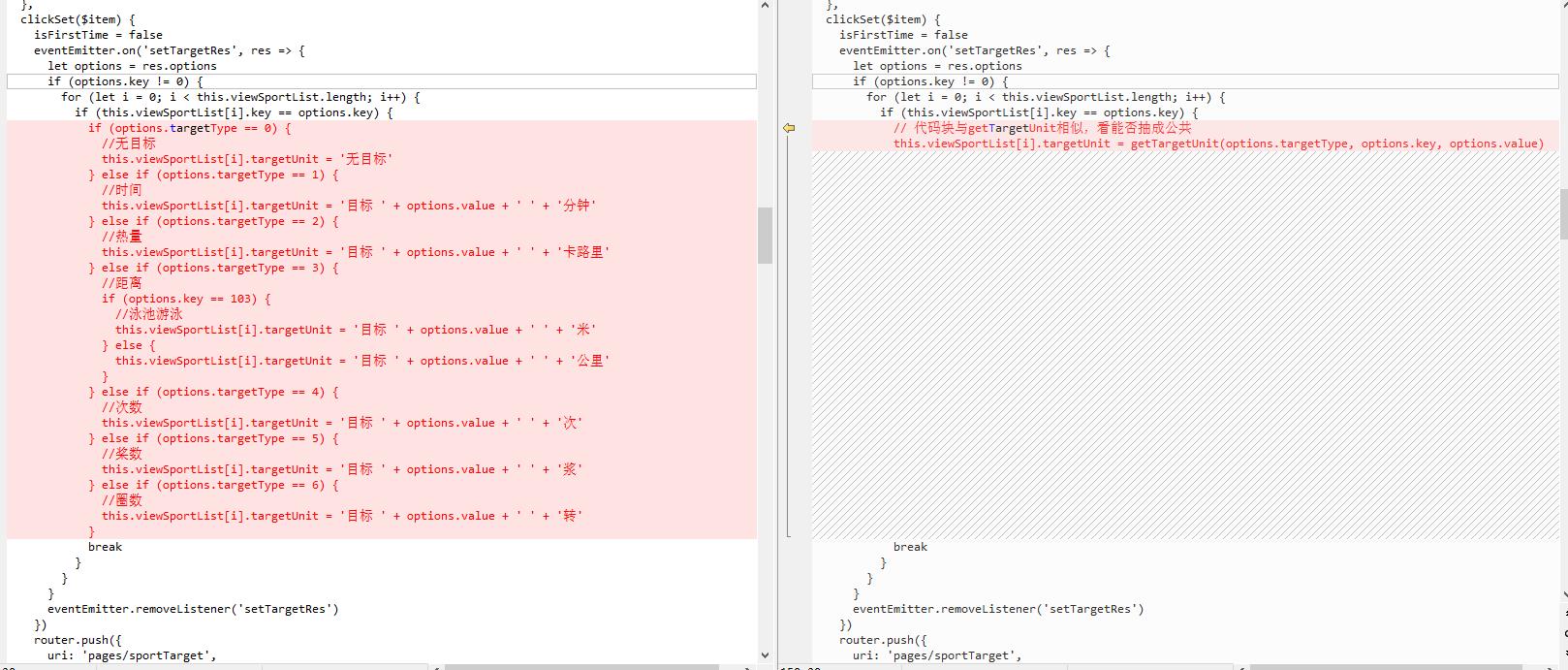Click the targetUnit line ending with '米'
This screenshot has height=670, width=1568.
click(x=356, y=330)
